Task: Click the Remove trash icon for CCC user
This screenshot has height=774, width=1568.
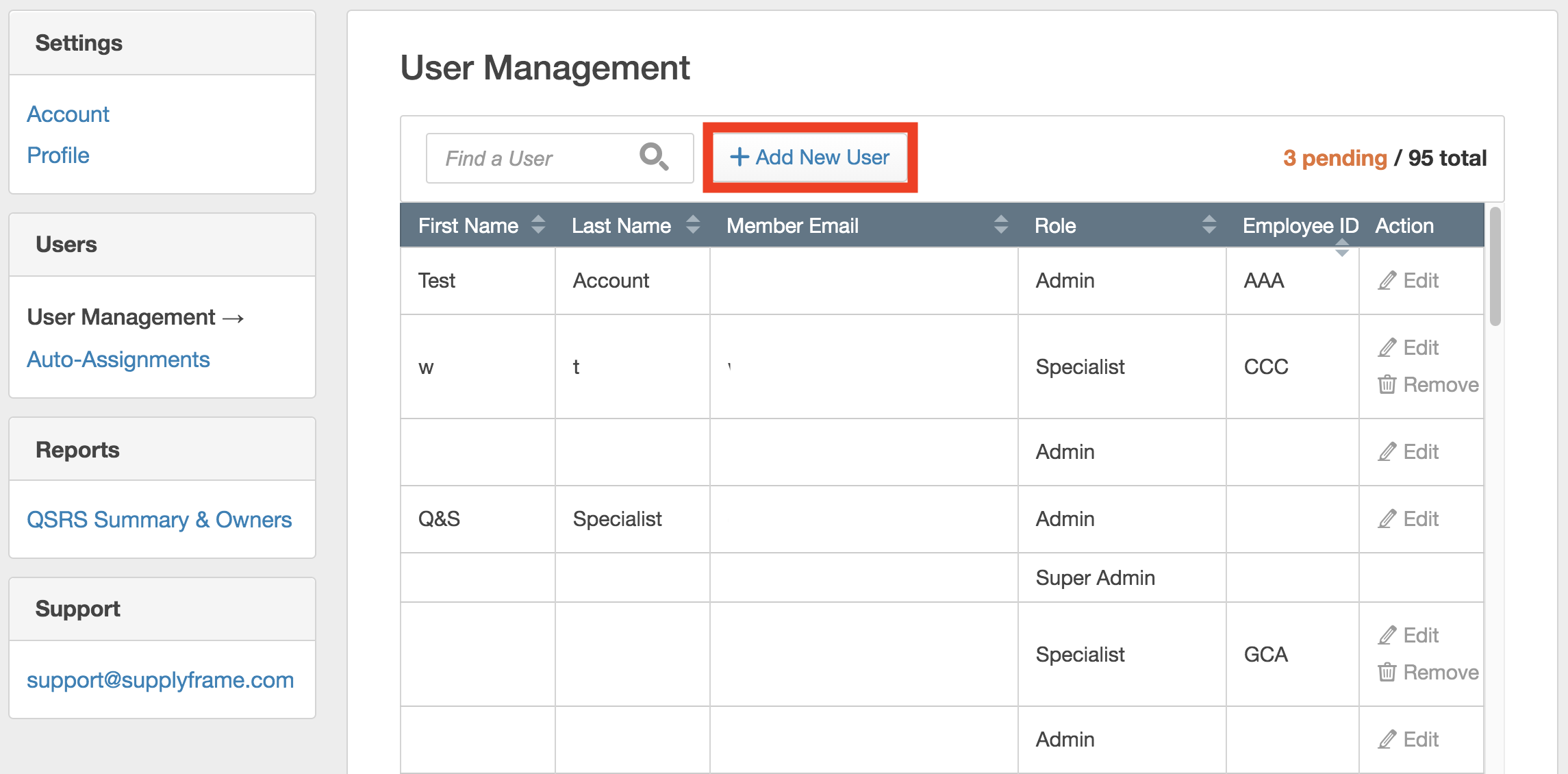Action: (x=1387, y=385)
